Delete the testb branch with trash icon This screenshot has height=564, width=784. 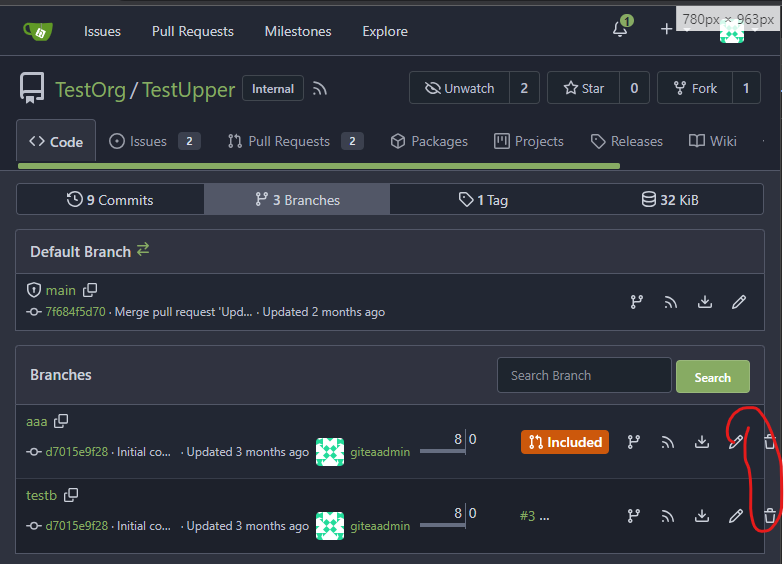(x=769, y=516)
